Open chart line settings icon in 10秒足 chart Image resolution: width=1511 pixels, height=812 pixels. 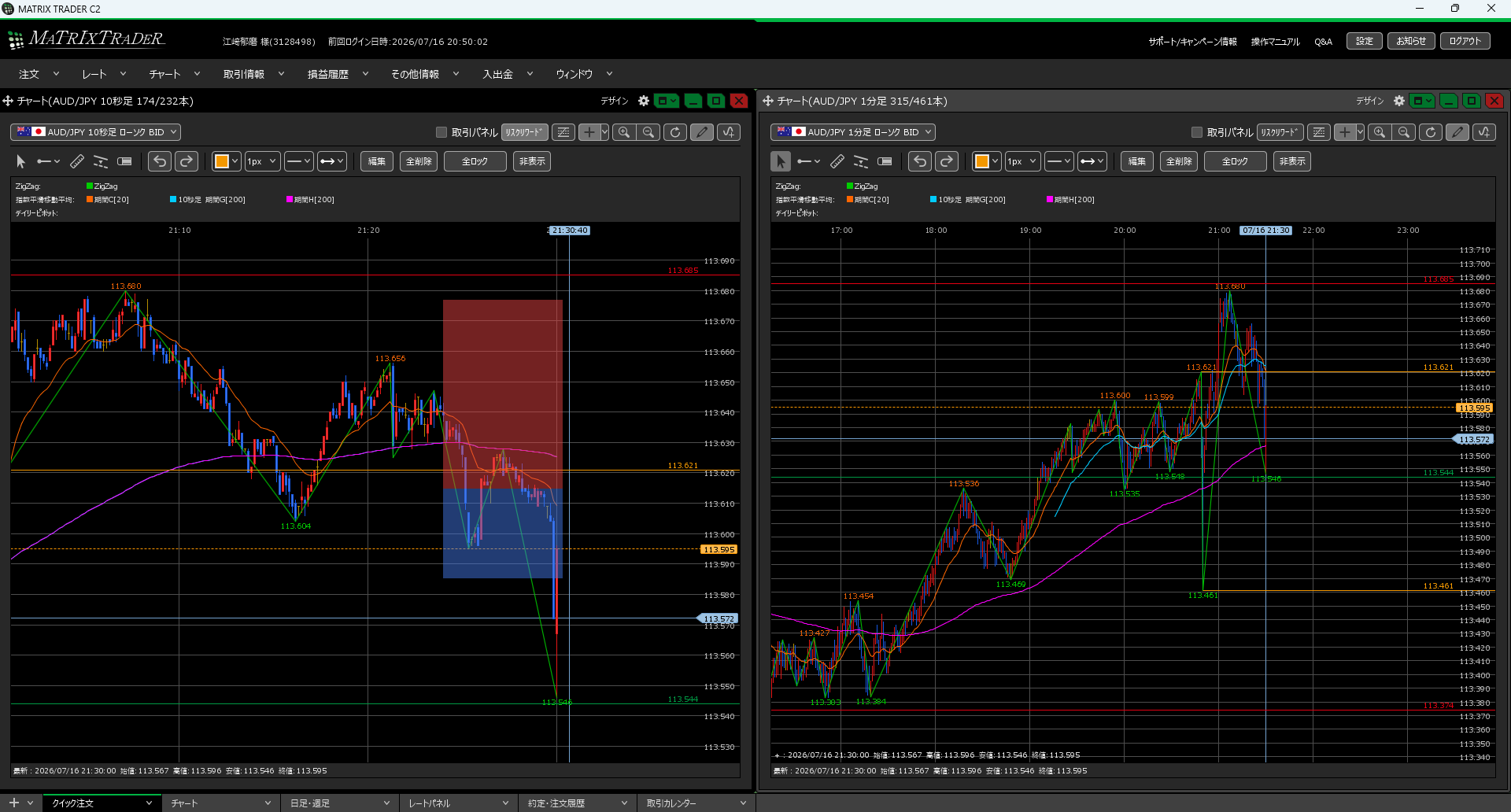(563, 132)
